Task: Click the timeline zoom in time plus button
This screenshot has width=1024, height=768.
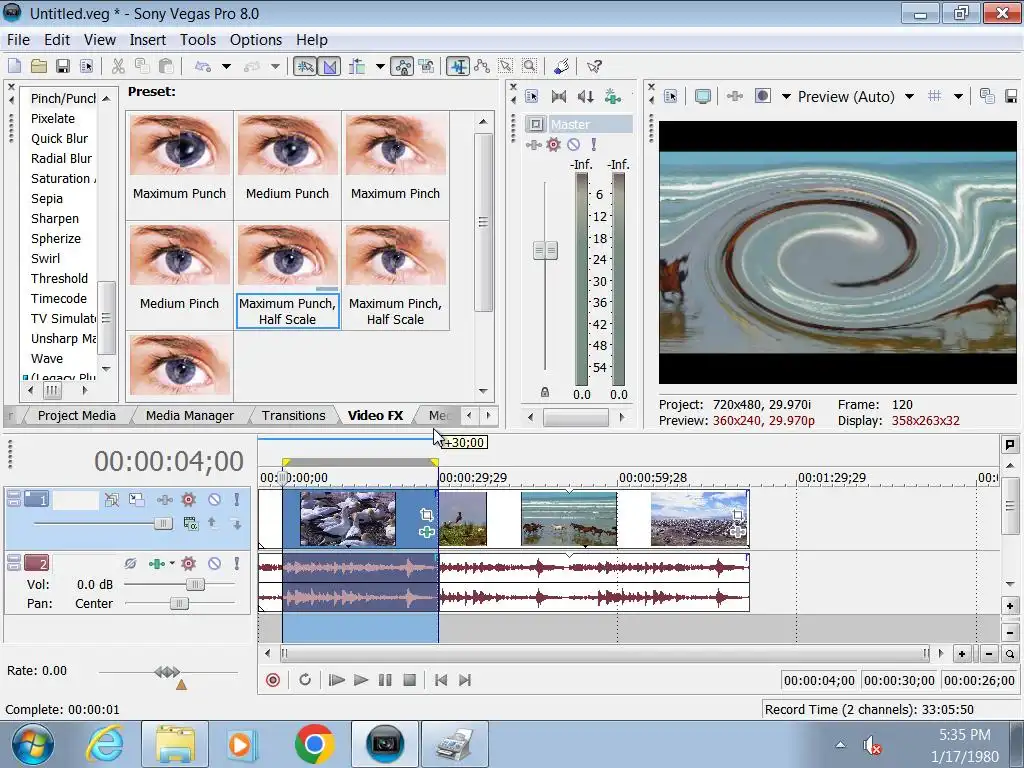Action: tap(962, 654)
